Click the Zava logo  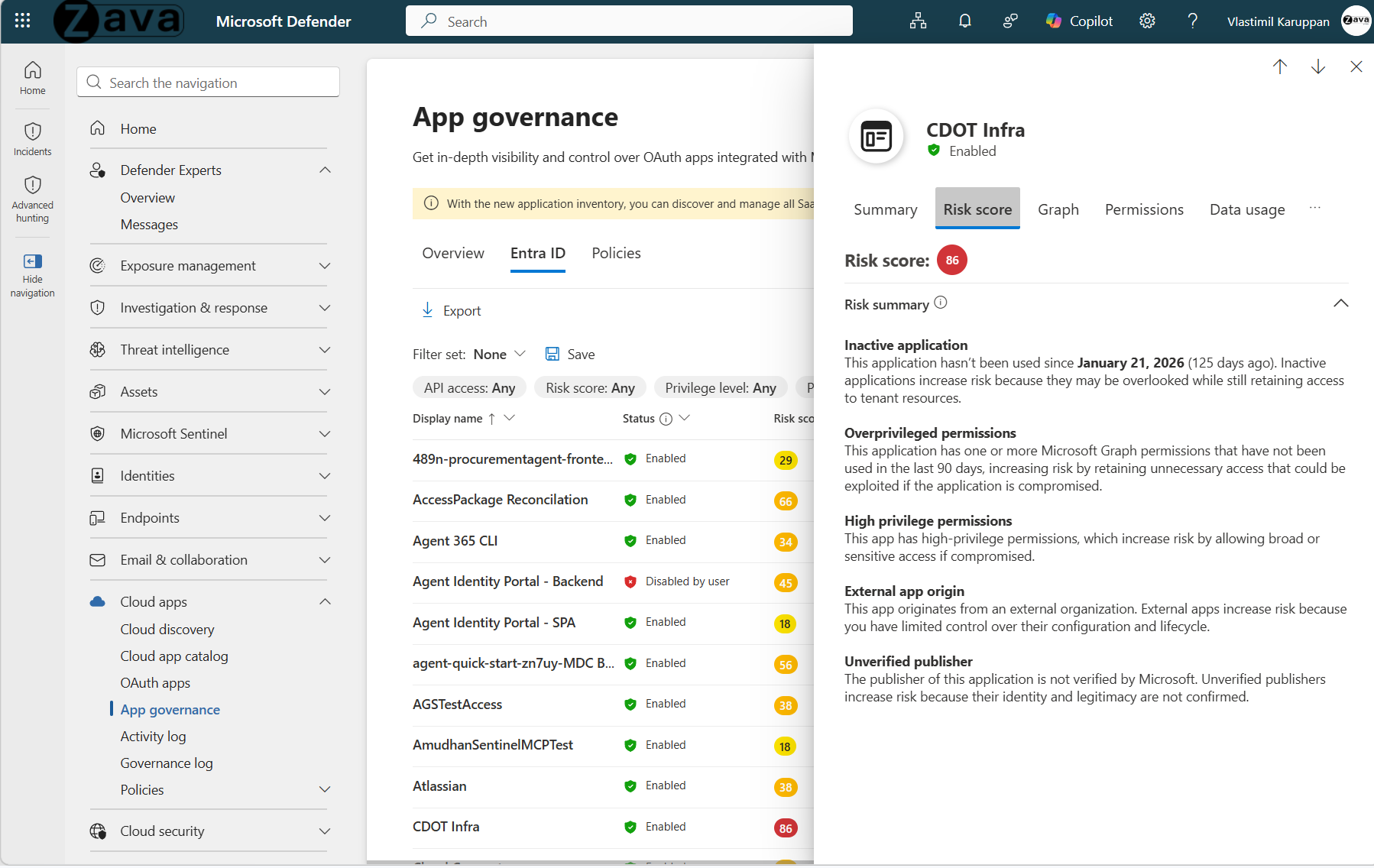118,21
